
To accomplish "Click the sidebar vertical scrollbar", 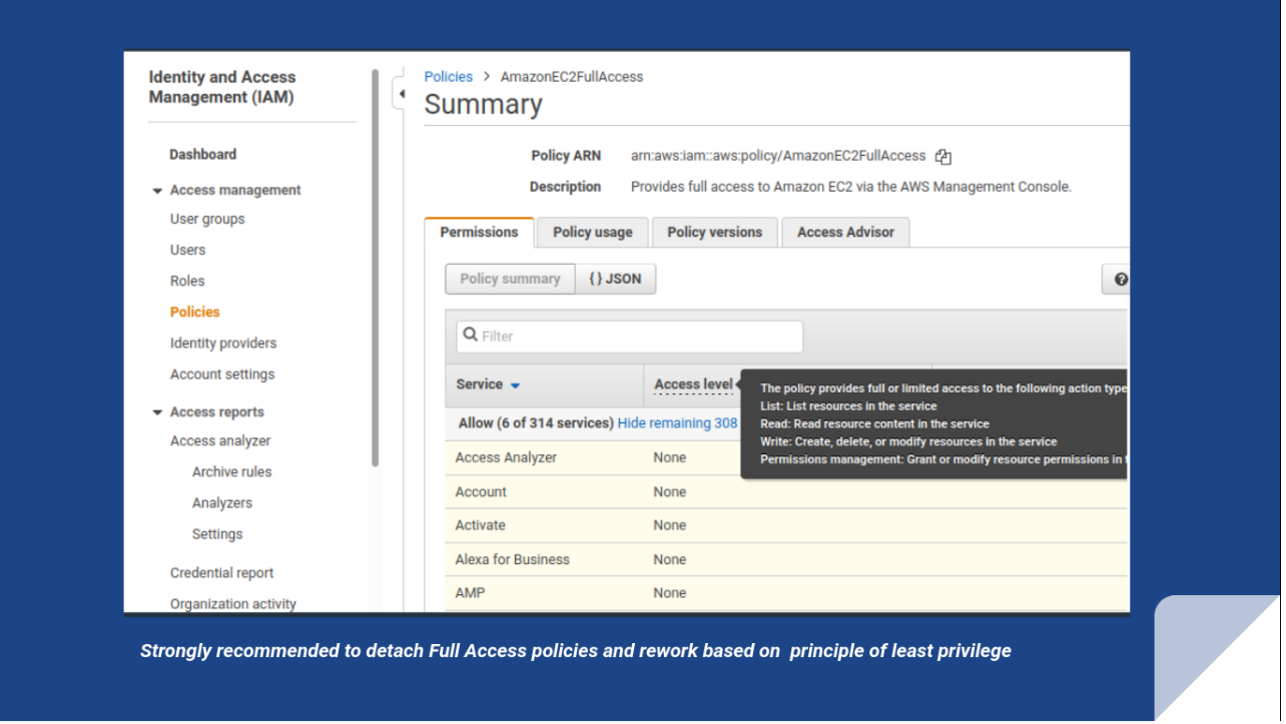I will pyautogui.click(x=375, y=268).
